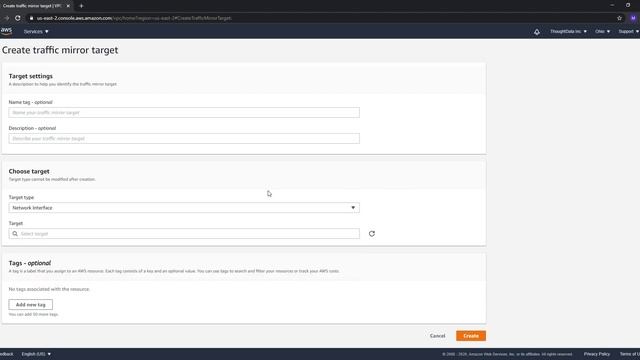Click the AWS logo home icon

pyautogui.click(x=6, y=31)
